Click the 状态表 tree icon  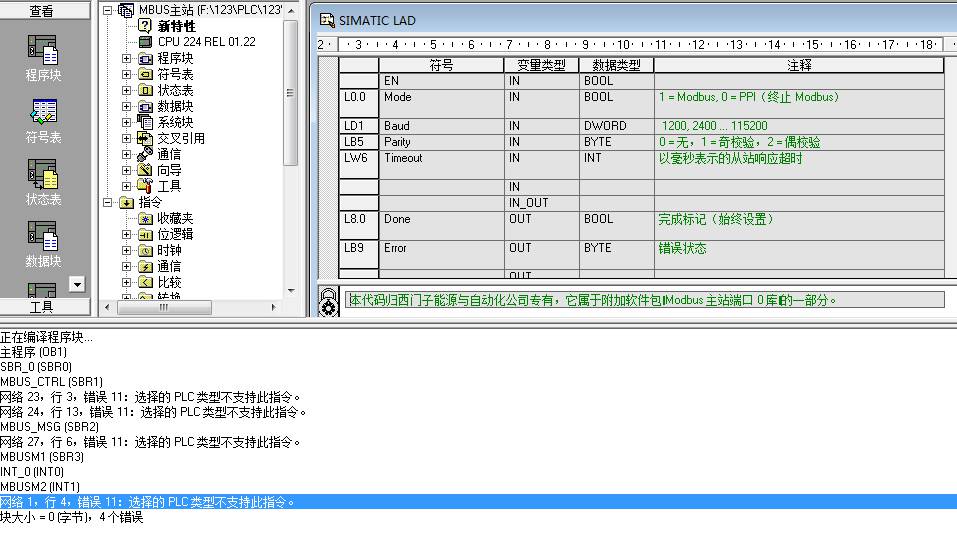(145, 90)
